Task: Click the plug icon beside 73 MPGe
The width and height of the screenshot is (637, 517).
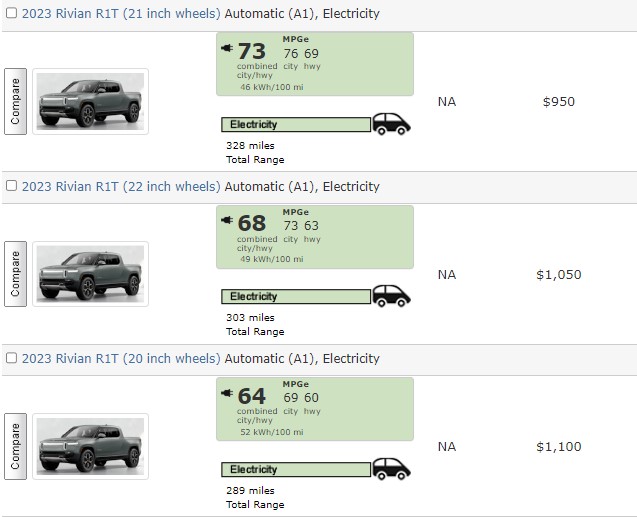Action: coord(227,48)
